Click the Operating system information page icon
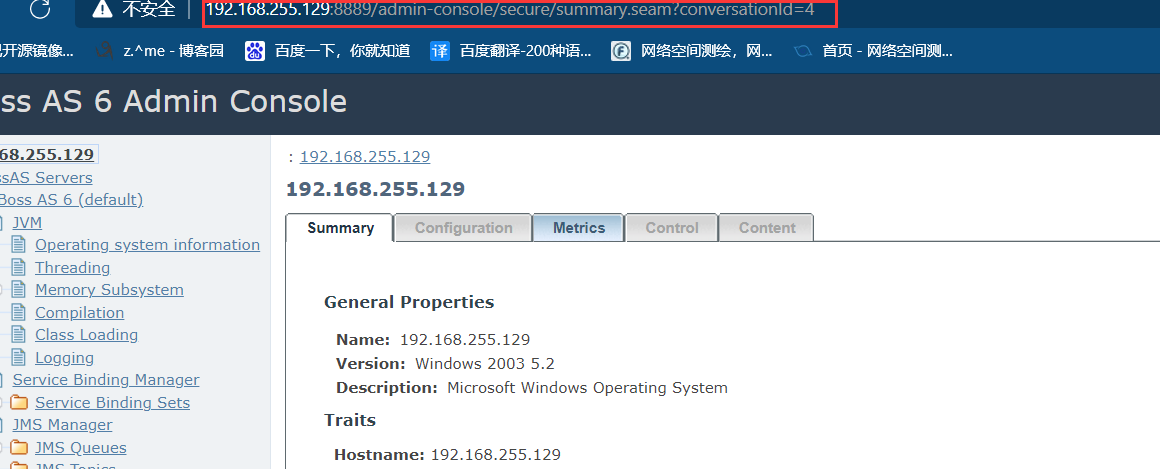The height and width of the screenshot is (469, 1160). (18, 245)
